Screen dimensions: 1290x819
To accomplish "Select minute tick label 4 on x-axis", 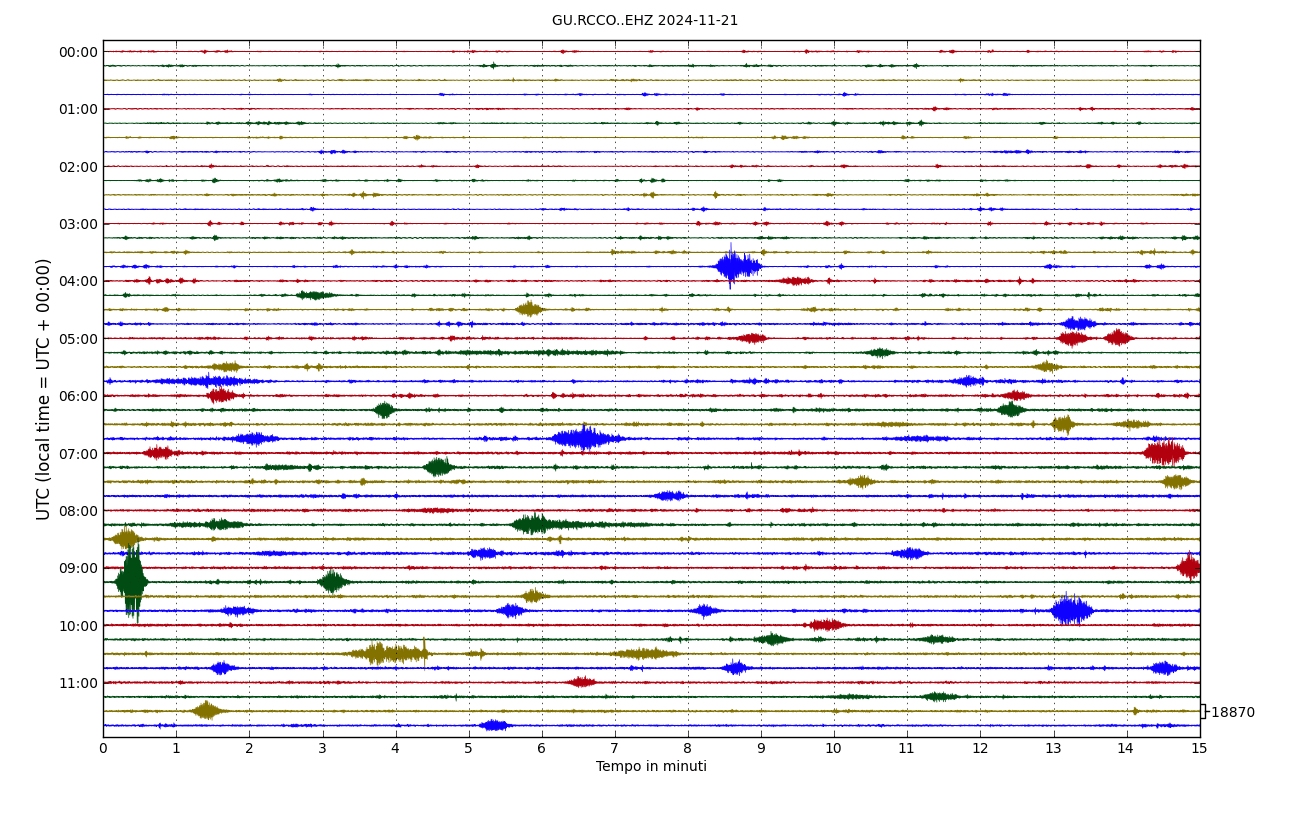I will [395, 748].
